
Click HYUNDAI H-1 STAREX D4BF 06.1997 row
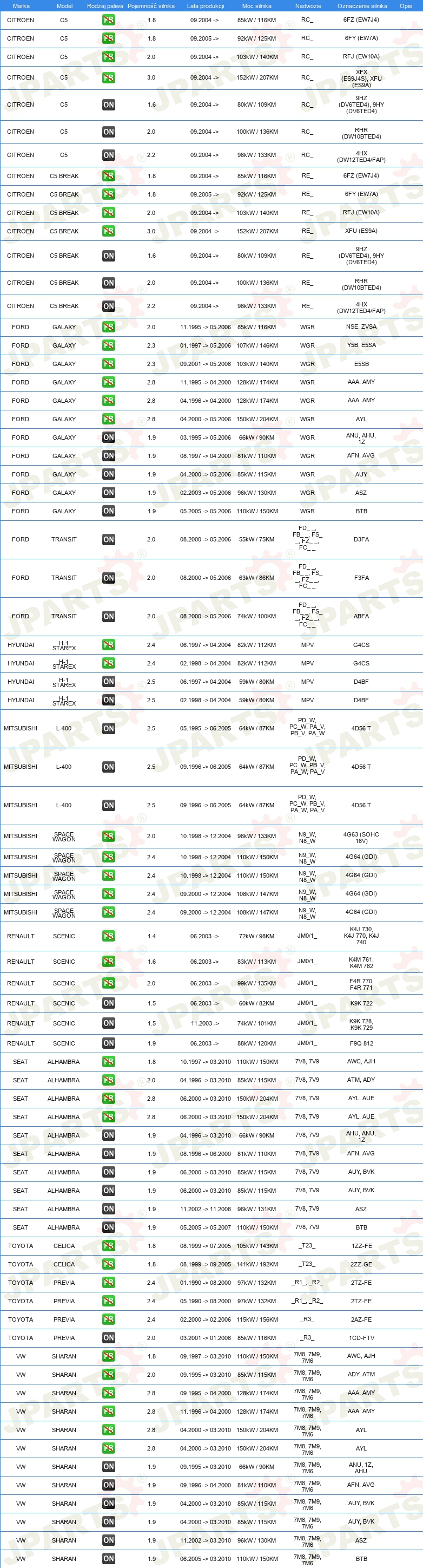point(212,682)
